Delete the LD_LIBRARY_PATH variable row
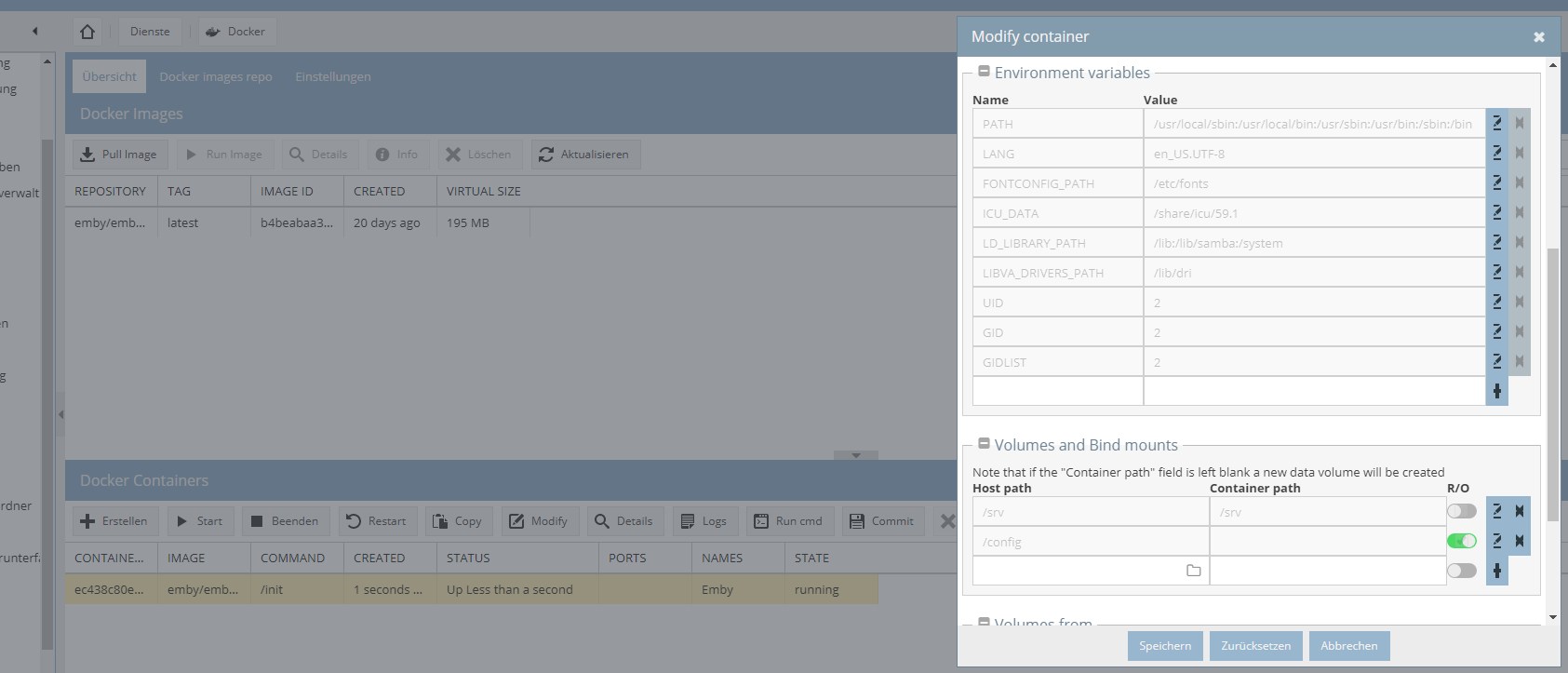Screen dimensions: 1568x673 click(x=1520, y=242)
